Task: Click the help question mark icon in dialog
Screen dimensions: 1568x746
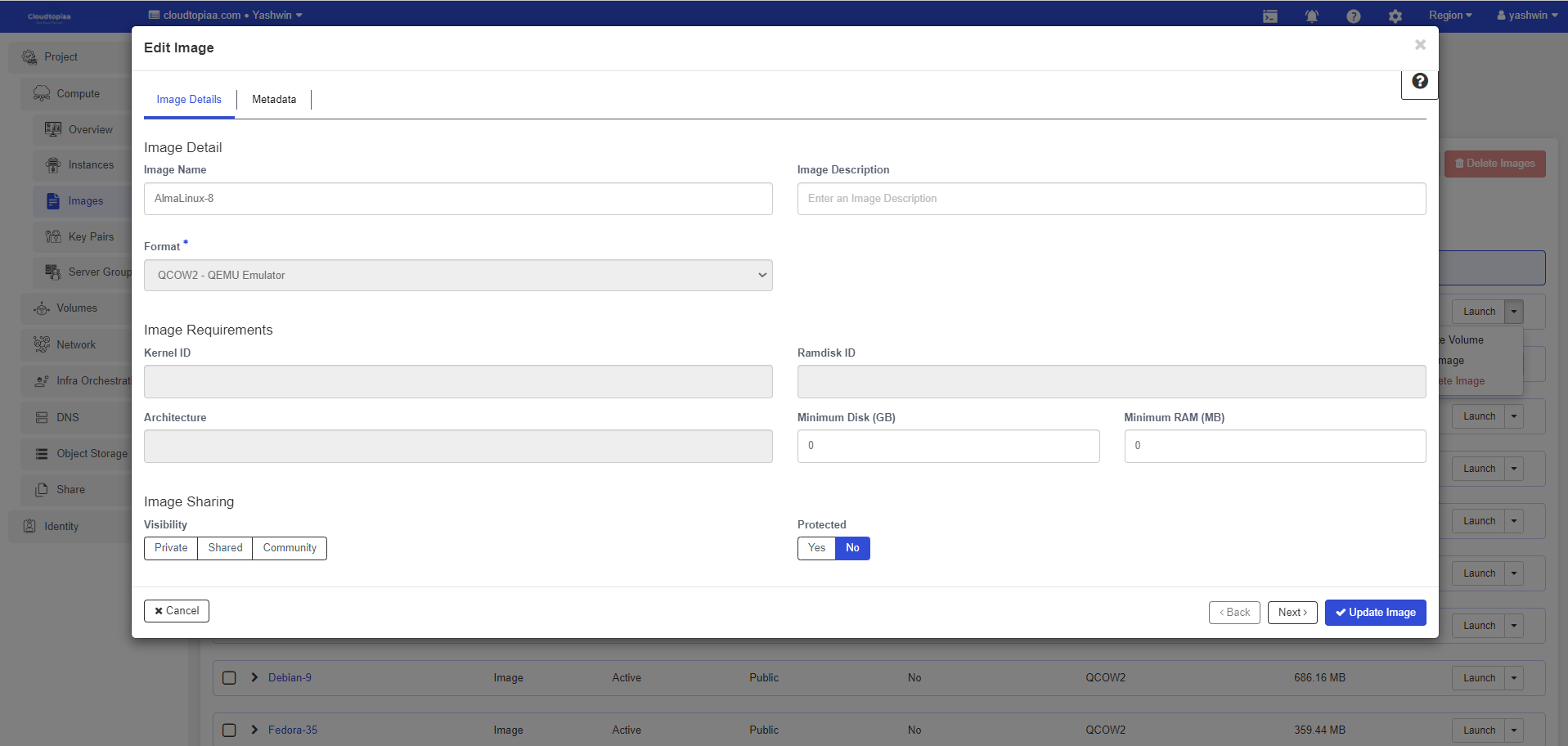Action: 1419,81
